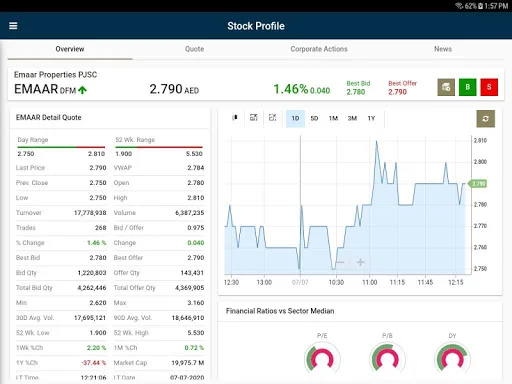Click the chart zoom in plus control
Viewport: 512px width, 384px height.
click(x=360, y=262)
